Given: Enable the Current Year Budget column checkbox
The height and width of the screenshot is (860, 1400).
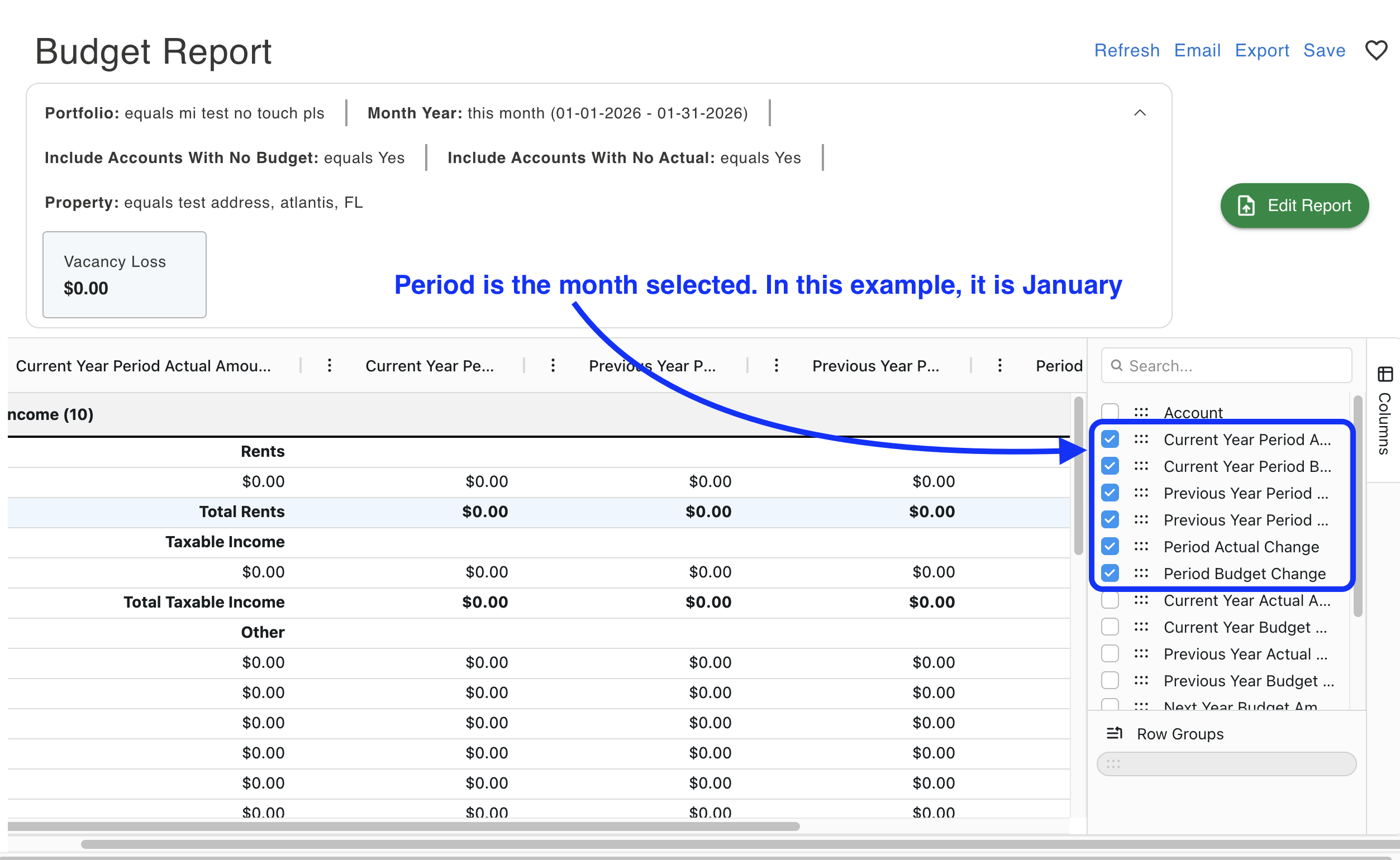Looking at the screenshot, I should (x=1110, y=627).
